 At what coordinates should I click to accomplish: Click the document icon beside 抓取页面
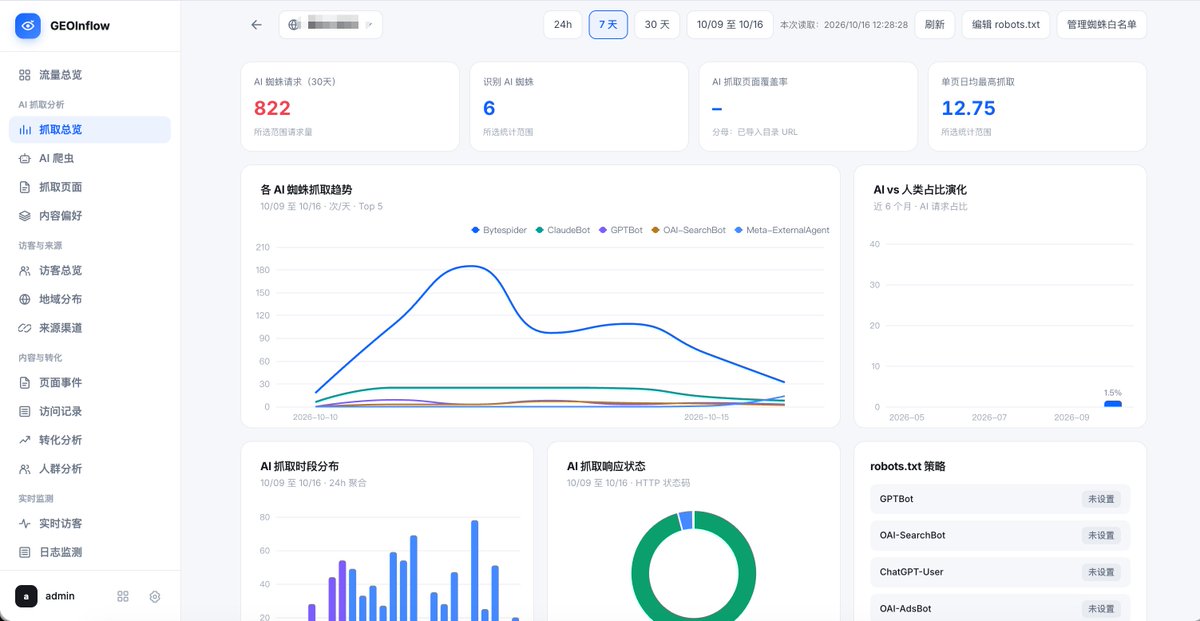tap(25, 187)
